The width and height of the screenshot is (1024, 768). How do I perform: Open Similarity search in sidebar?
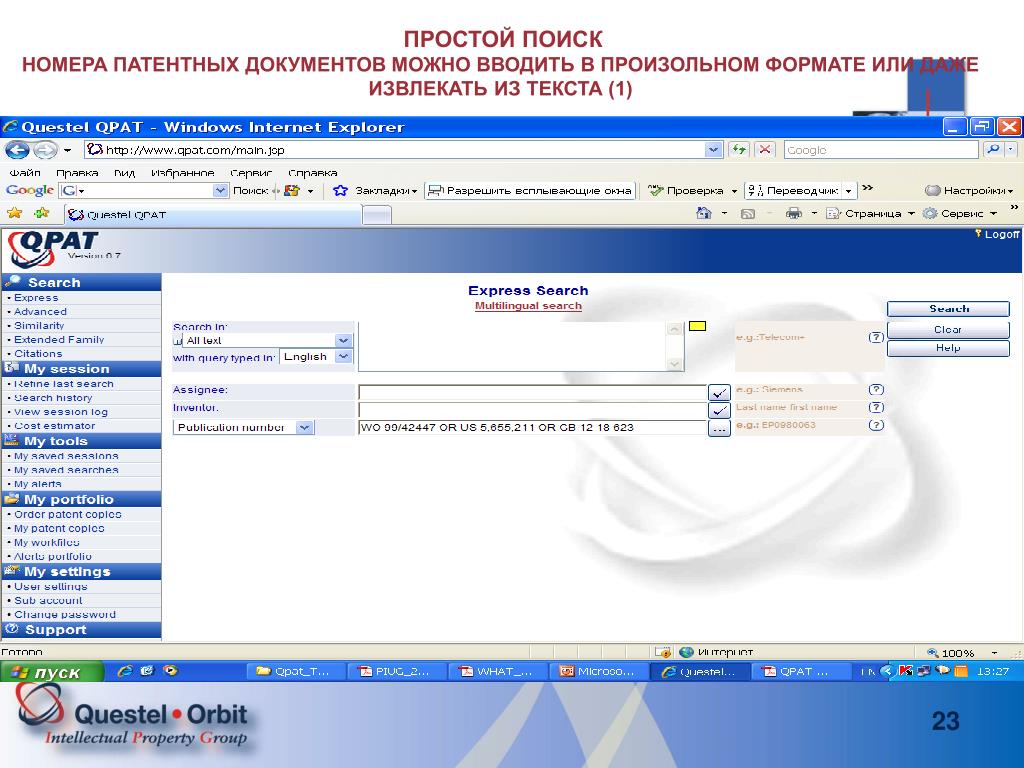39,326
